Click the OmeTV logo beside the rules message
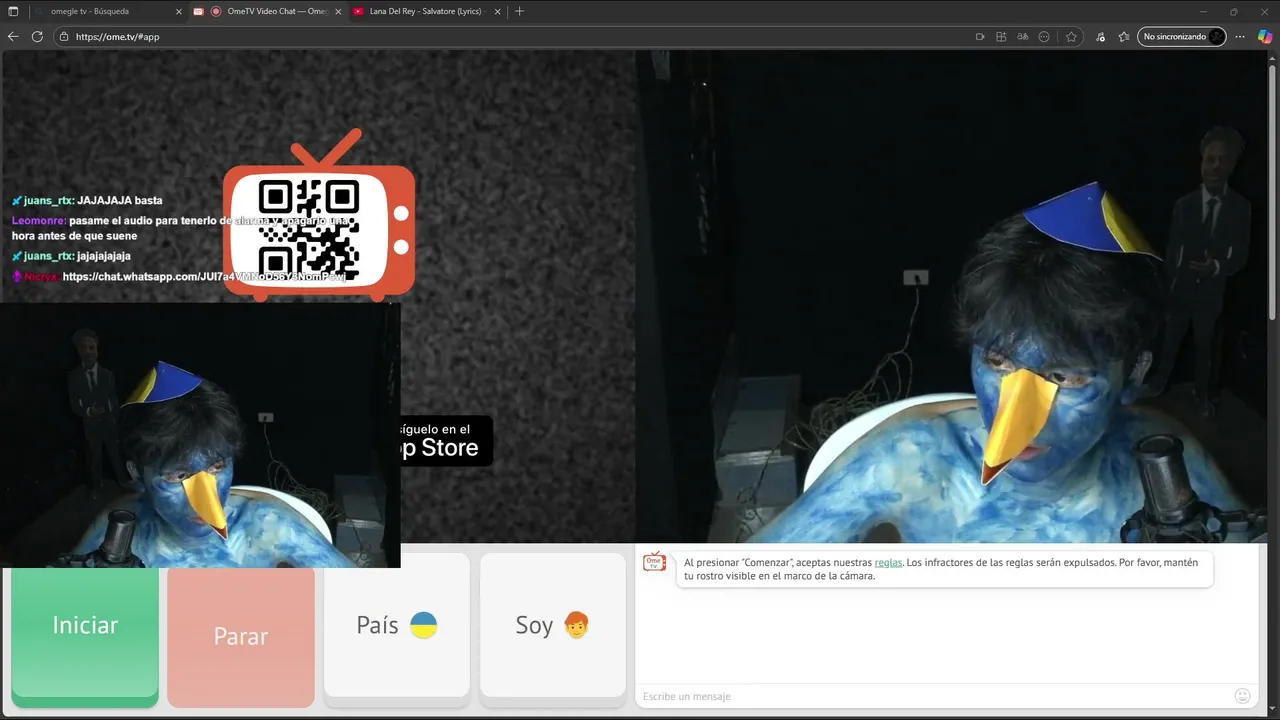 tap(654, 562)
